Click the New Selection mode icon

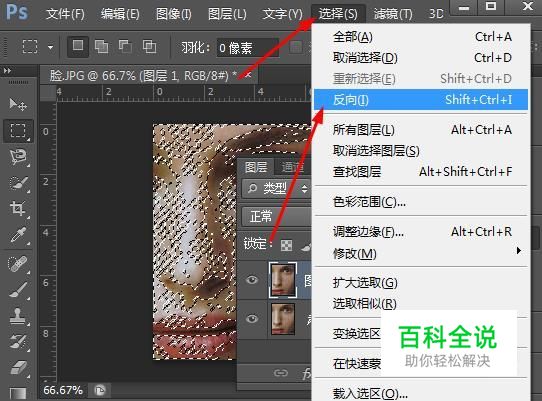pyautogui.click(x=78, y=46)
